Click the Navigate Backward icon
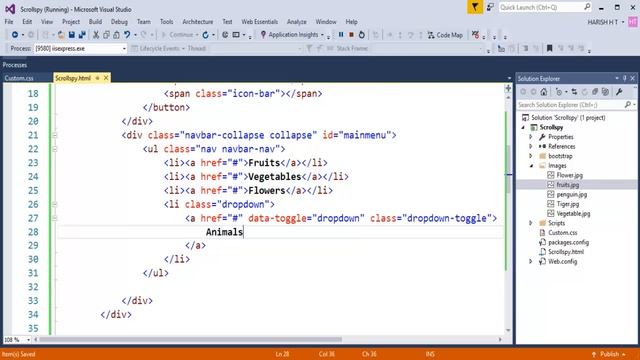640x360 pixels. 15,35
